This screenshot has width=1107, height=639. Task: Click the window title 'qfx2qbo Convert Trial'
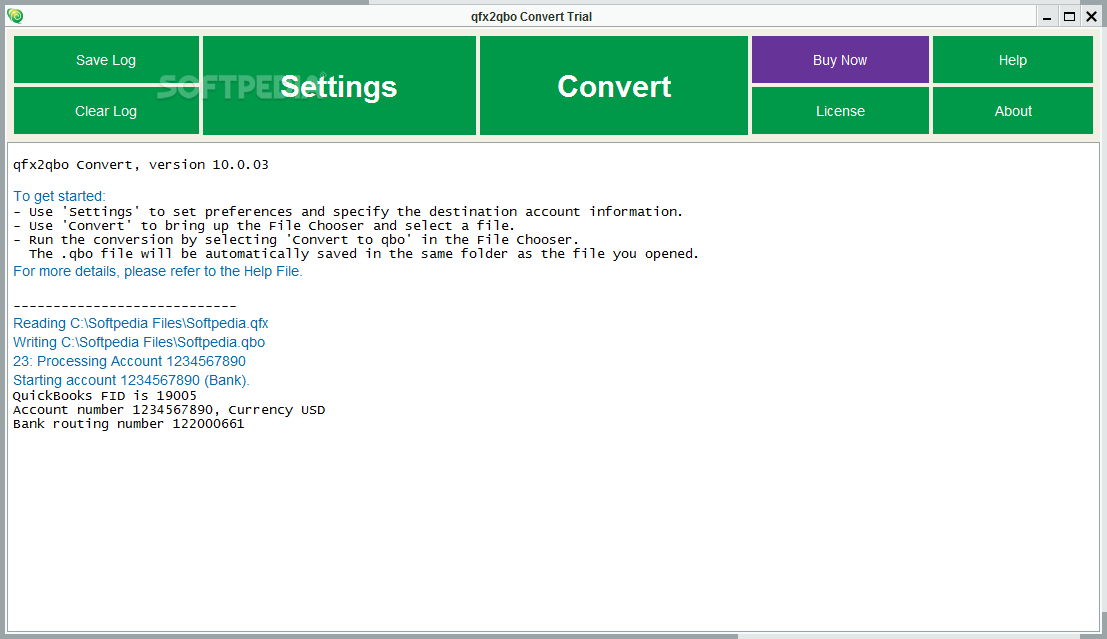point(531,16)
